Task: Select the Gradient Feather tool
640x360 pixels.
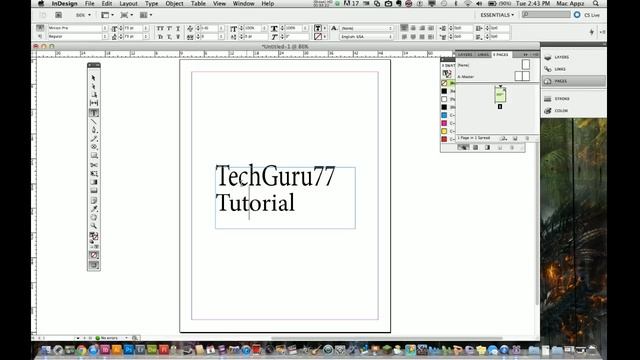Action: [93, 191]
